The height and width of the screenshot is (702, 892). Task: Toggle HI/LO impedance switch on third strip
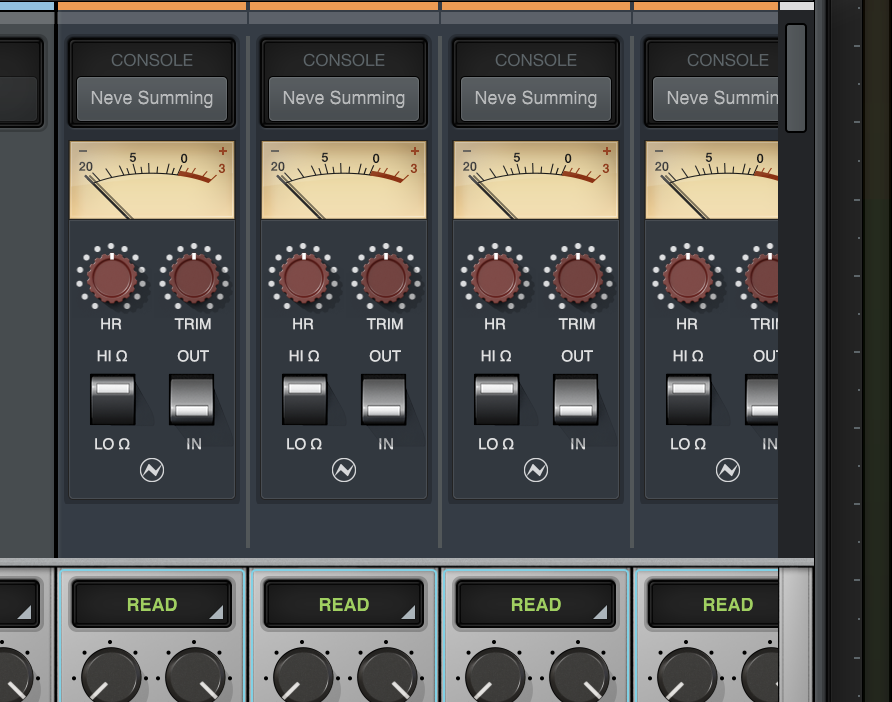[497, 399]
